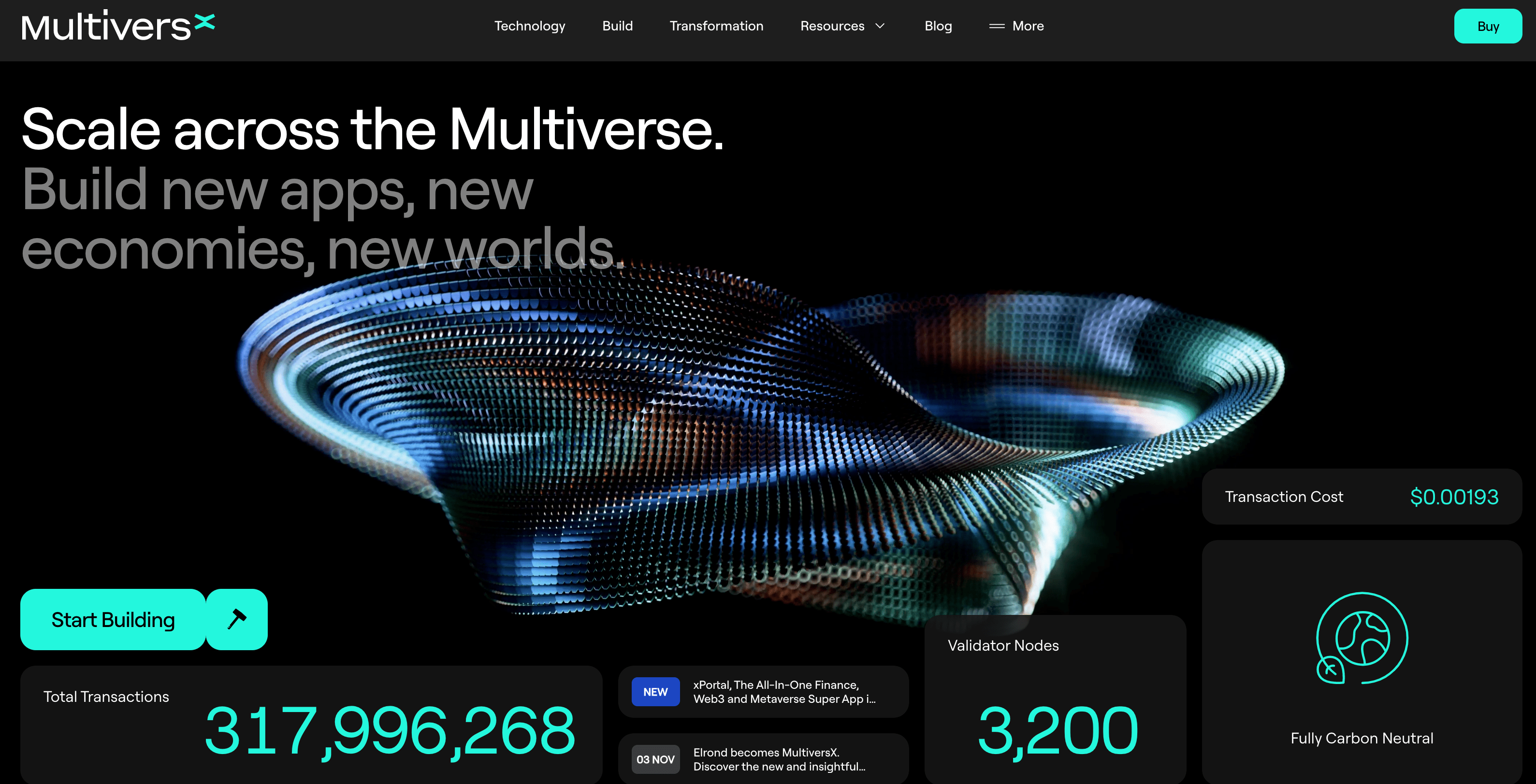Expand the Resources dropdown chevron
The height and width of the screenshot is (784, 1536).
[880, 26]
